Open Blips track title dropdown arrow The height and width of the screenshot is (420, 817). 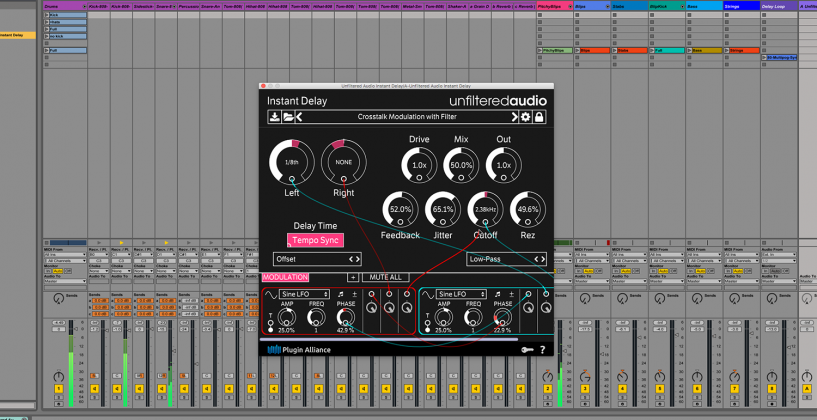(607, 6)
